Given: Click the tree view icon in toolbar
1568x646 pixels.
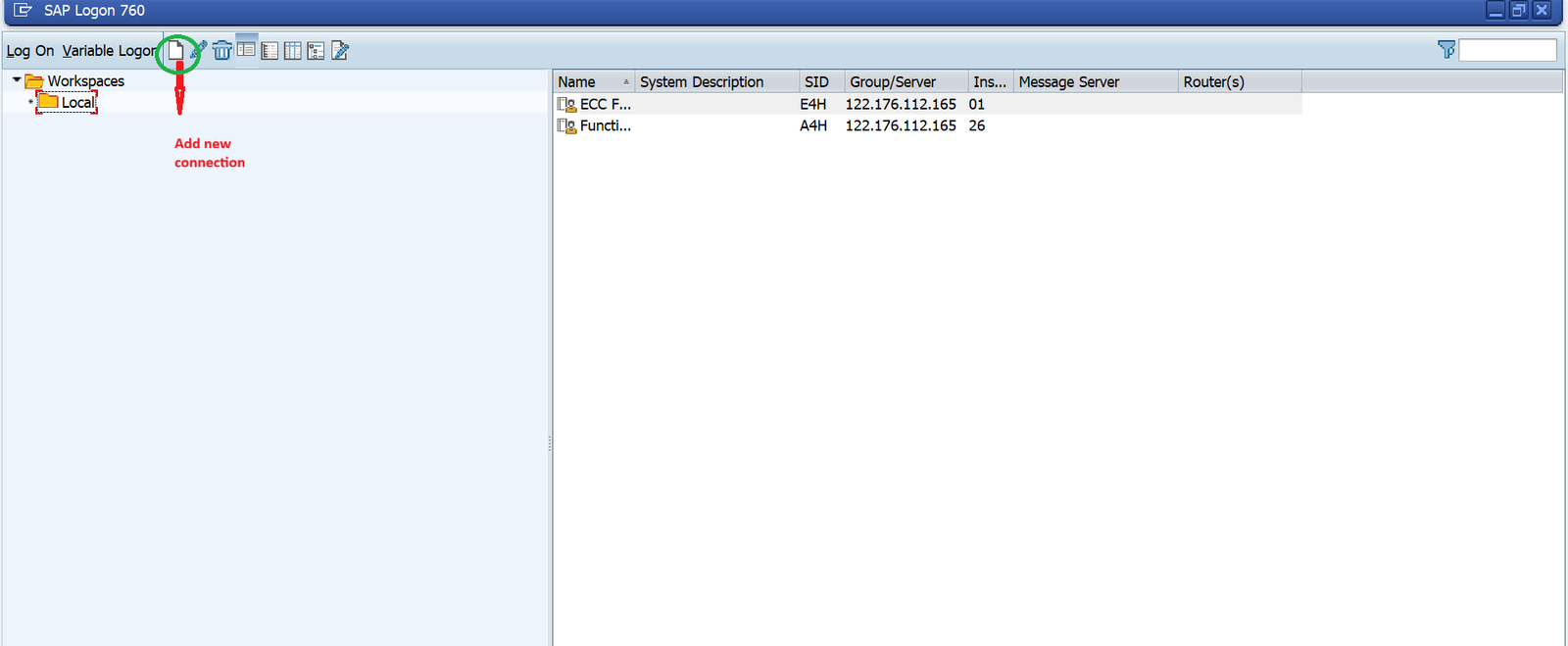Looking at the screenshot, I should [316, 51].
